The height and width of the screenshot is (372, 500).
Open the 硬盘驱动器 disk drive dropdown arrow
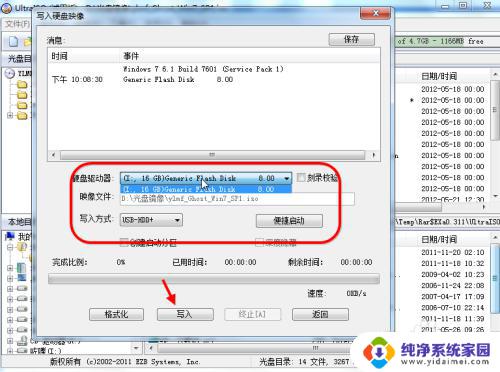[286, 179]
